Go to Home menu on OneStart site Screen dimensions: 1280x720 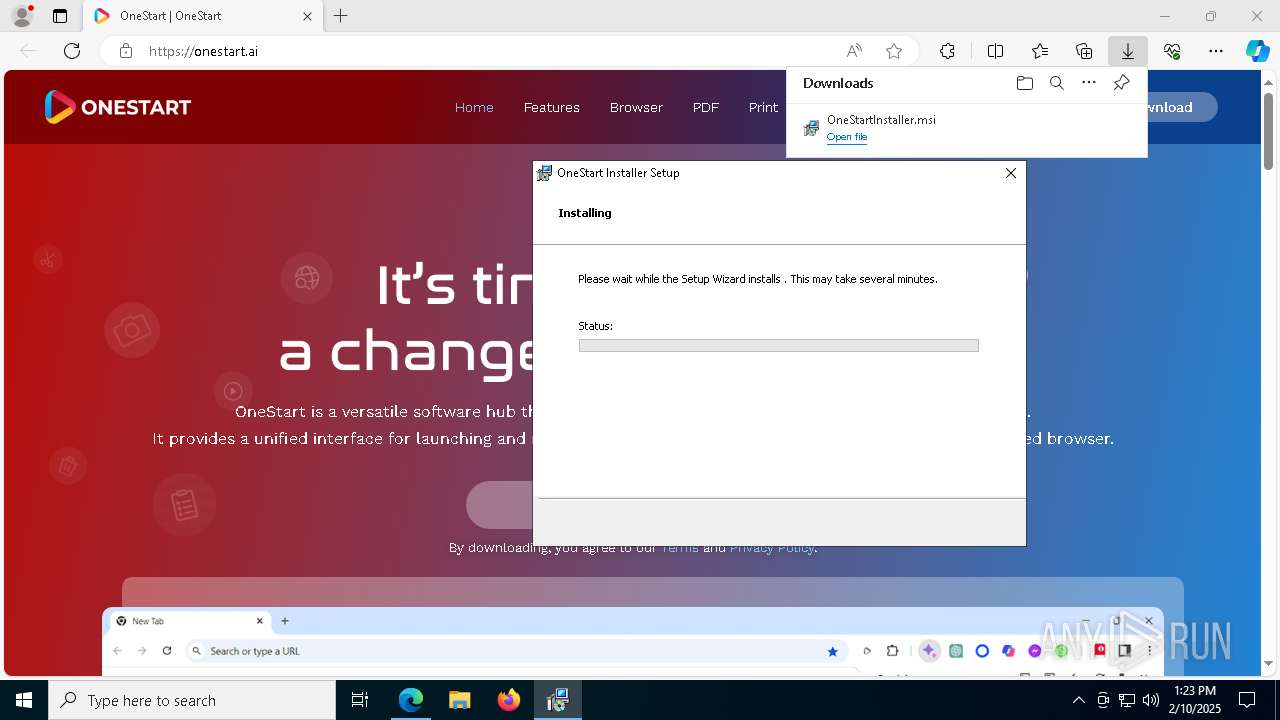pos(474,107)
